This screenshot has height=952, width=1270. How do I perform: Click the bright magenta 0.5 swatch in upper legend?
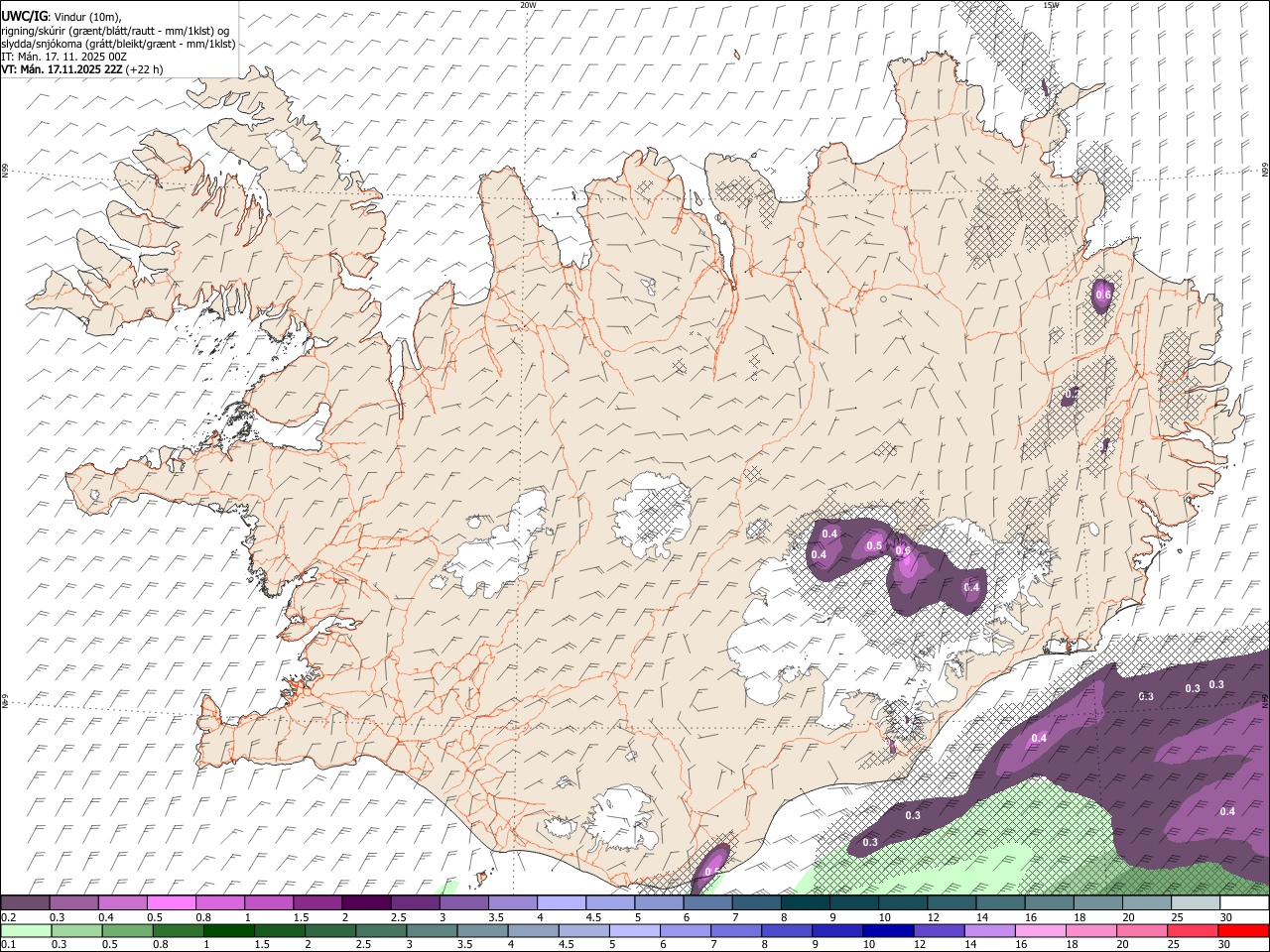[x=171, y=902]
